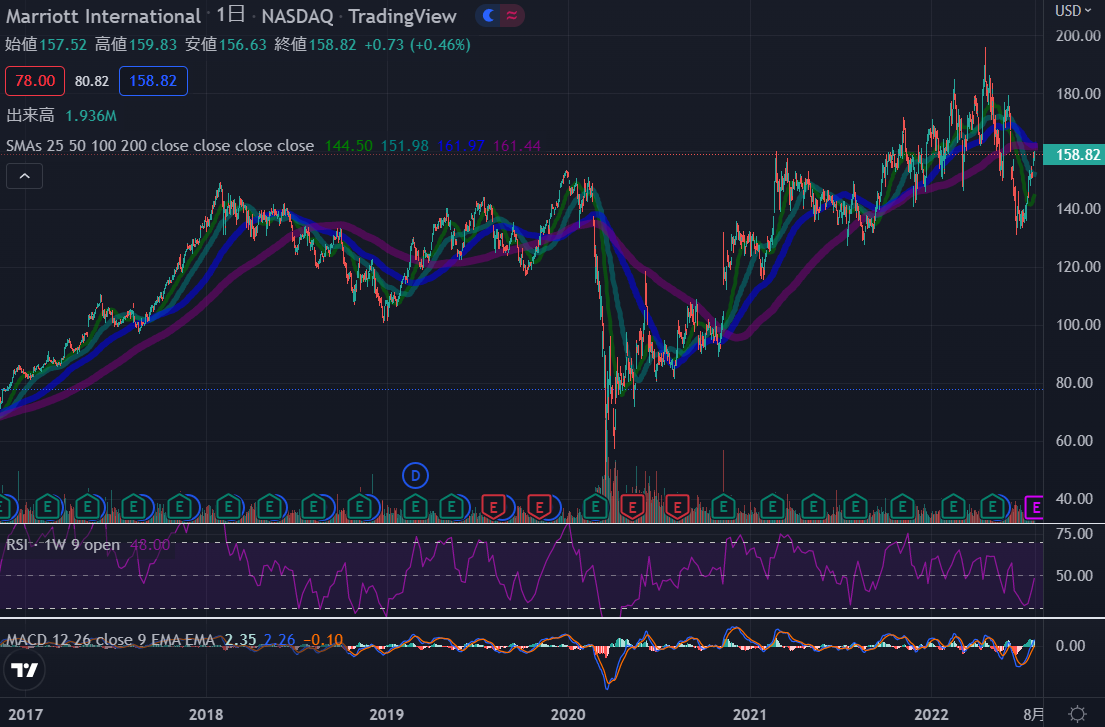Image resolution: width=1105 pixels, height=727 pixels.
Task: Open the magenta upcoming earnings E marker
Action: tap(1036, 507)
